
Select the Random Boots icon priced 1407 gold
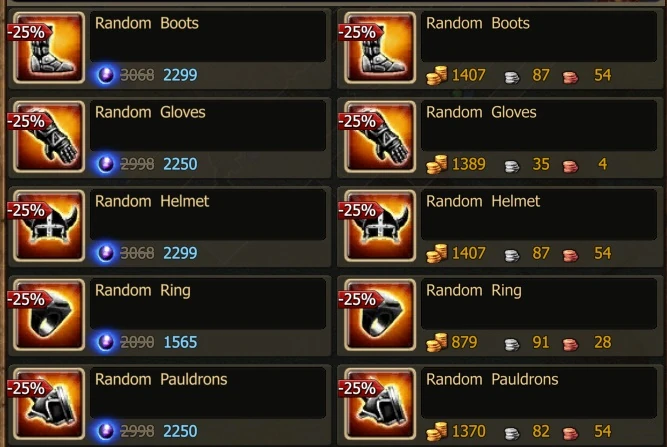[380, 48]
